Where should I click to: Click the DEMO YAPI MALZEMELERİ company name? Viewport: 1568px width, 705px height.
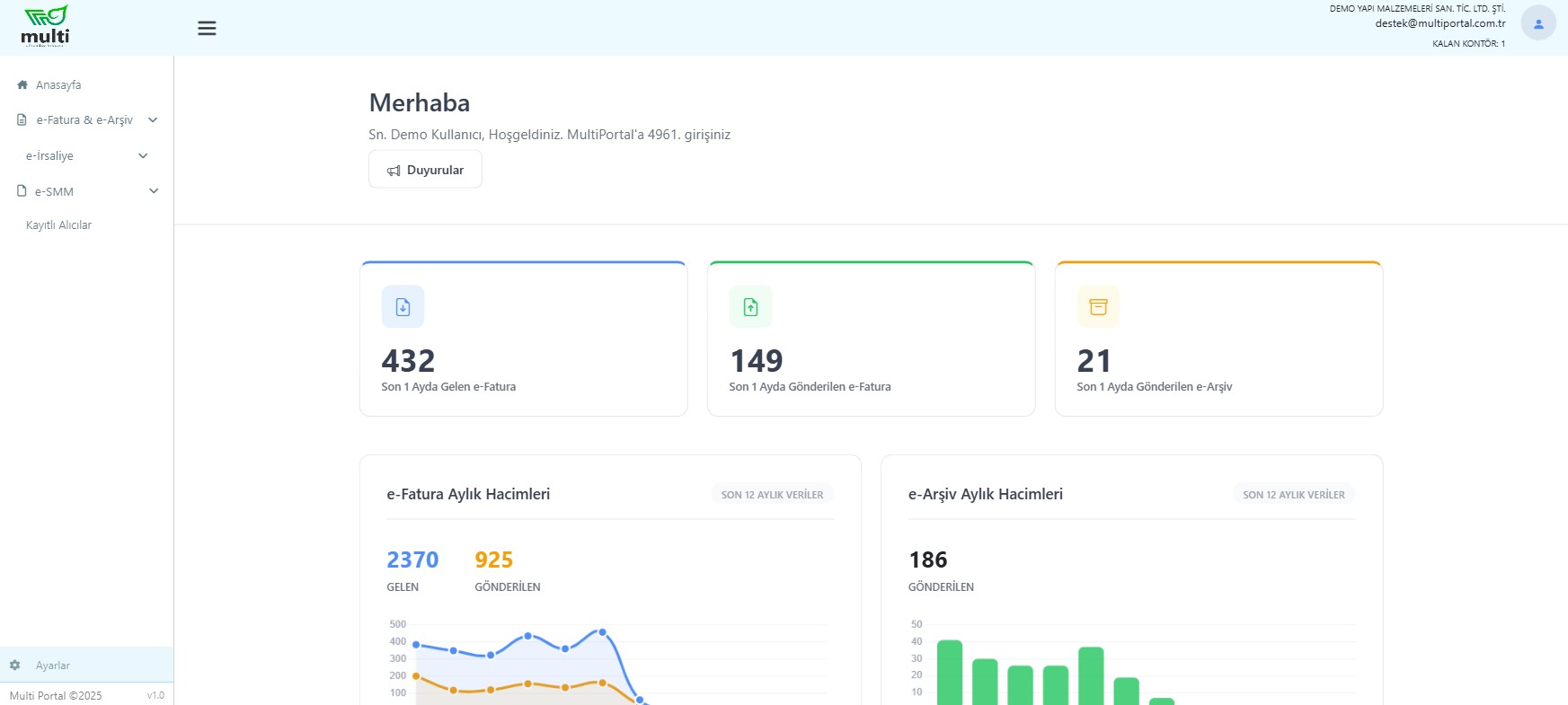pos(1417,8)
